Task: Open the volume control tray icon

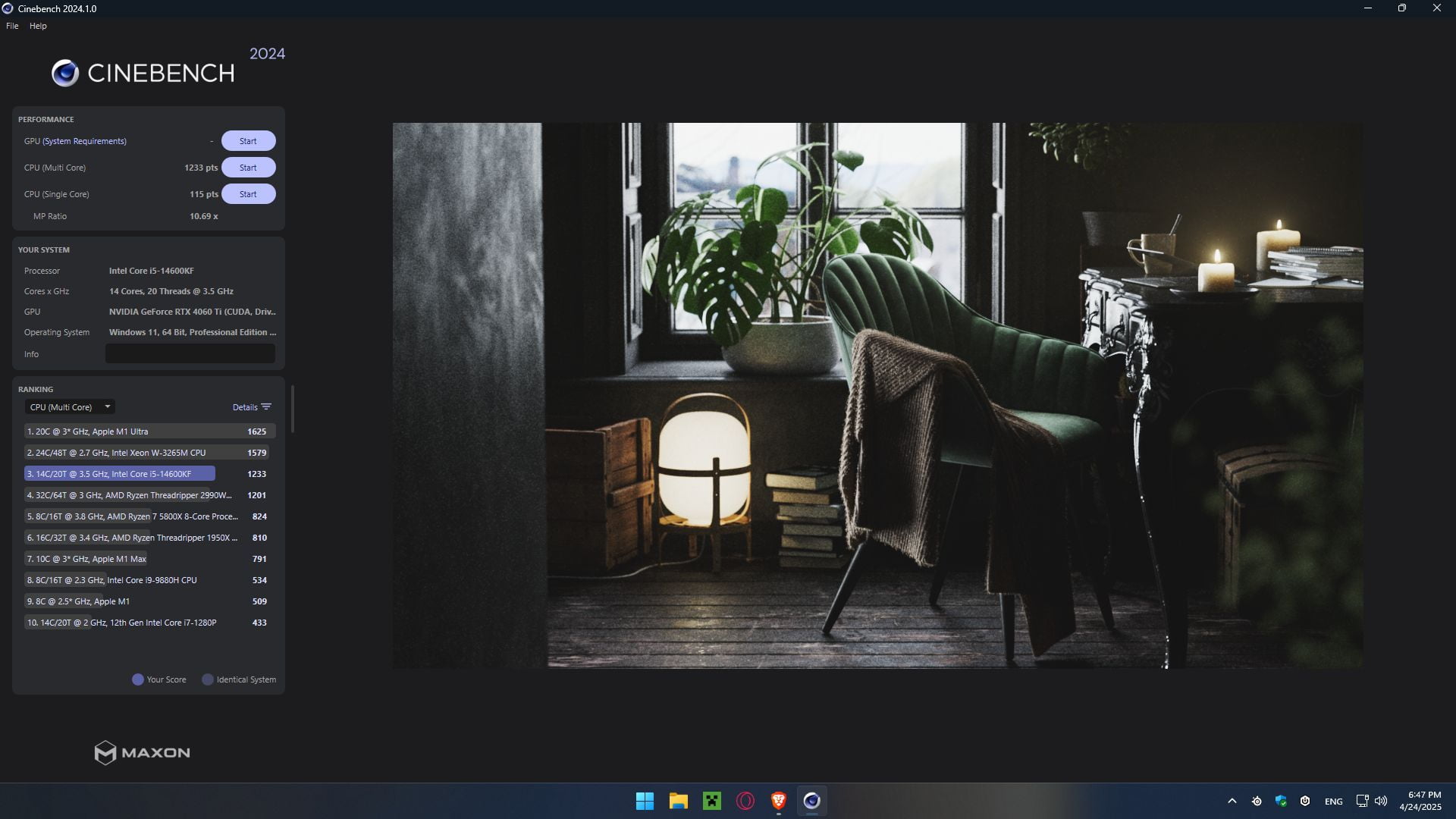Action: (1381, 801)
